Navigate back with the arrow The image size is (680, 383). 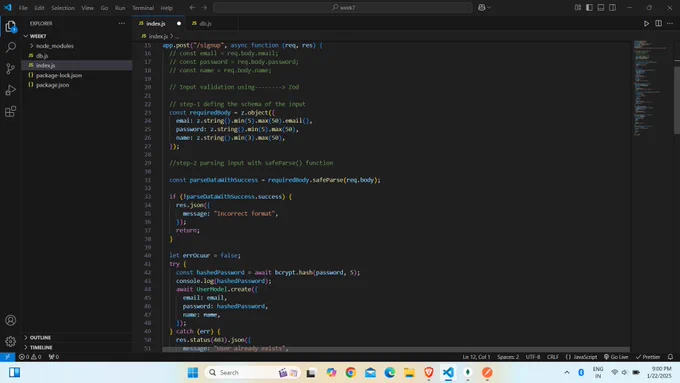click(x=193, y=7)
